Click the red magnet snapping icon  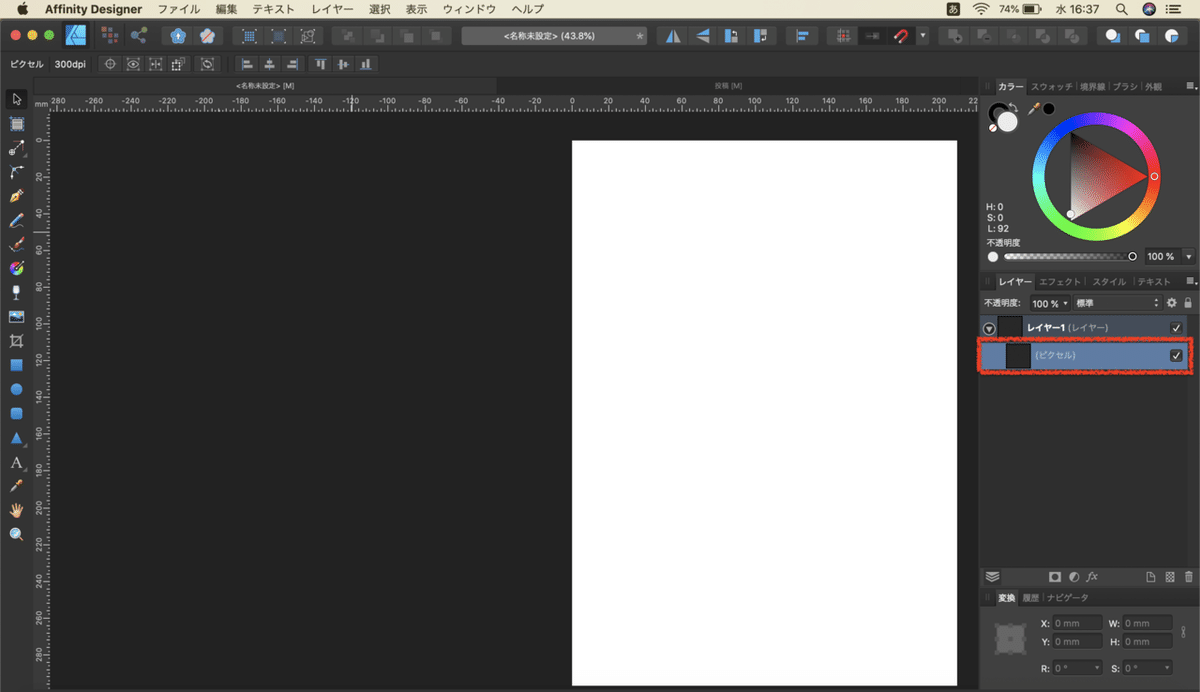(900, 36)
